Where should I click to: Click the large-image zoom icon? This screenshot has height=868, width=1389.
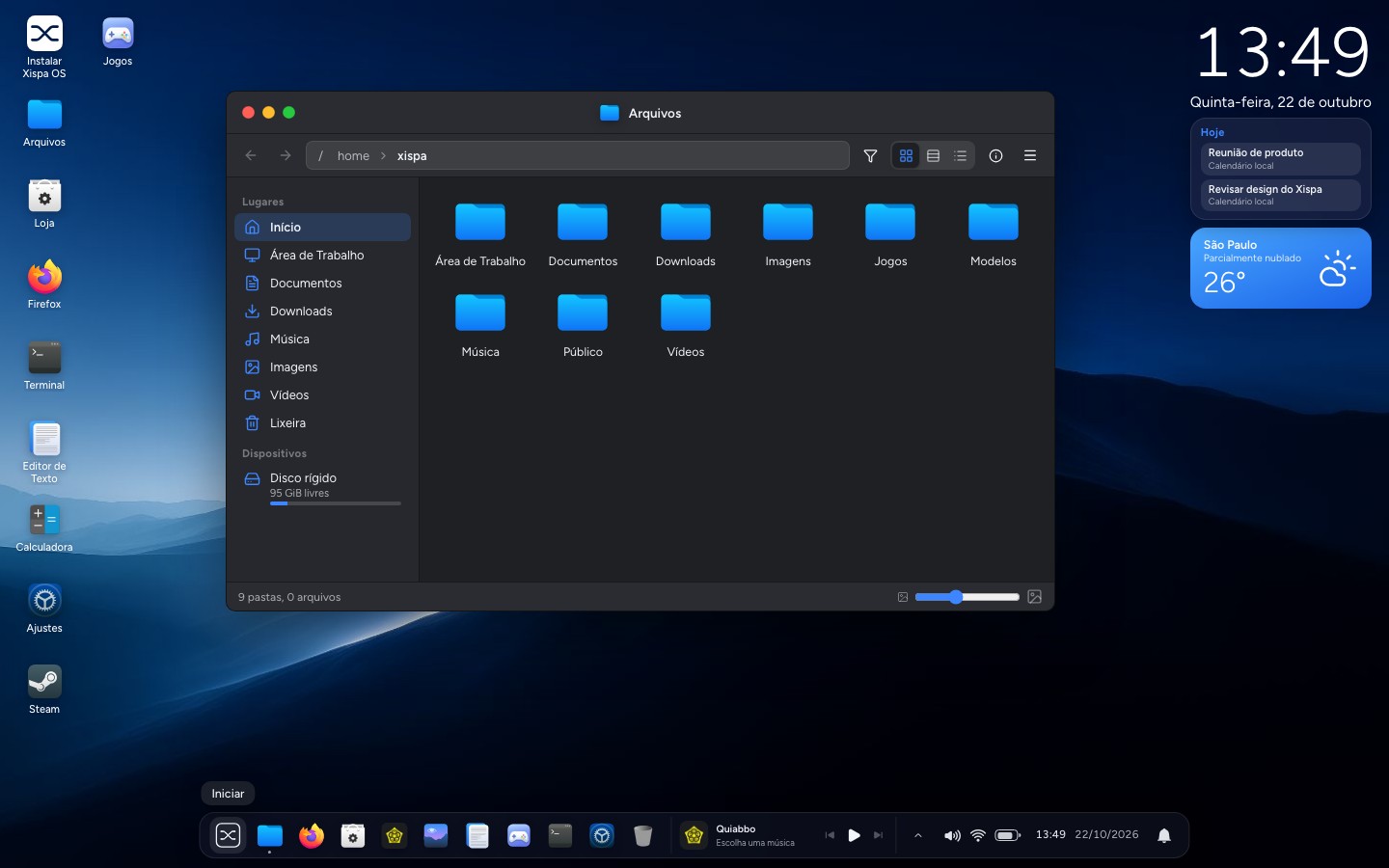pos(1035,597)
